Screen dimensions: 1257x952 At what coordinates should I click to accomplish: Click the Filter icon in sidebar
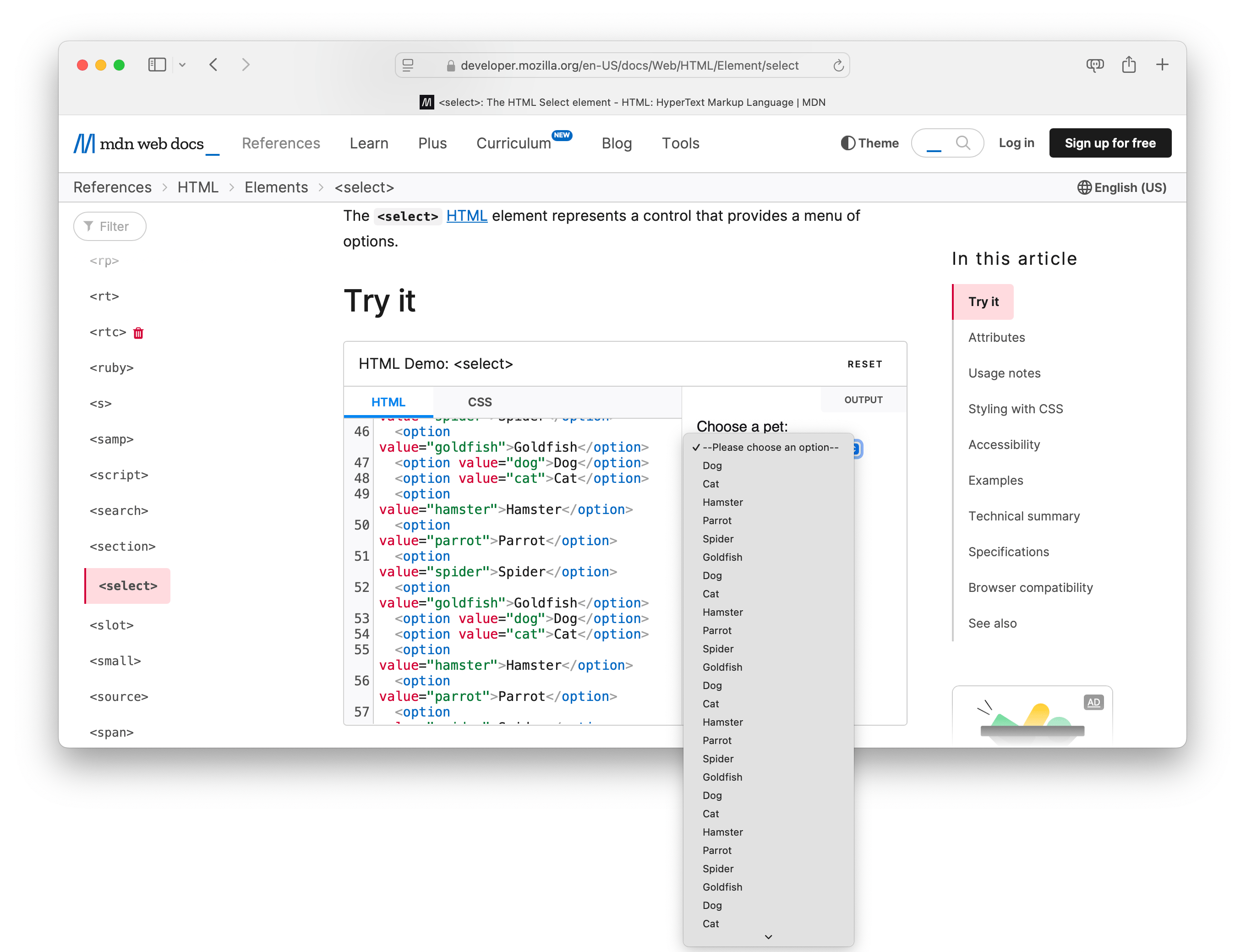click(x=89, y=226)
